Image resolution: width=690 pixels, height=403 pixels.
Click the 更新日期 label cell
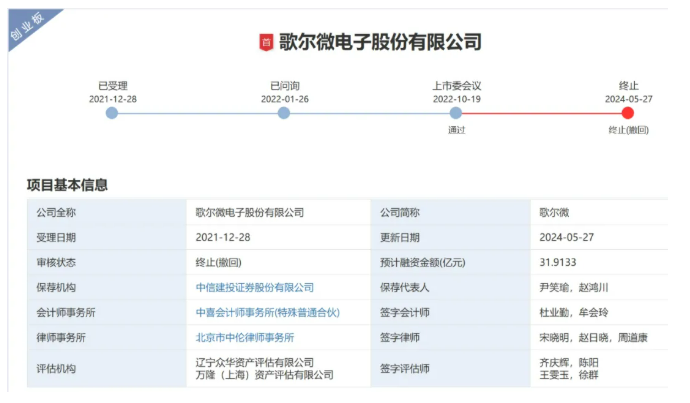coord(451,238)
